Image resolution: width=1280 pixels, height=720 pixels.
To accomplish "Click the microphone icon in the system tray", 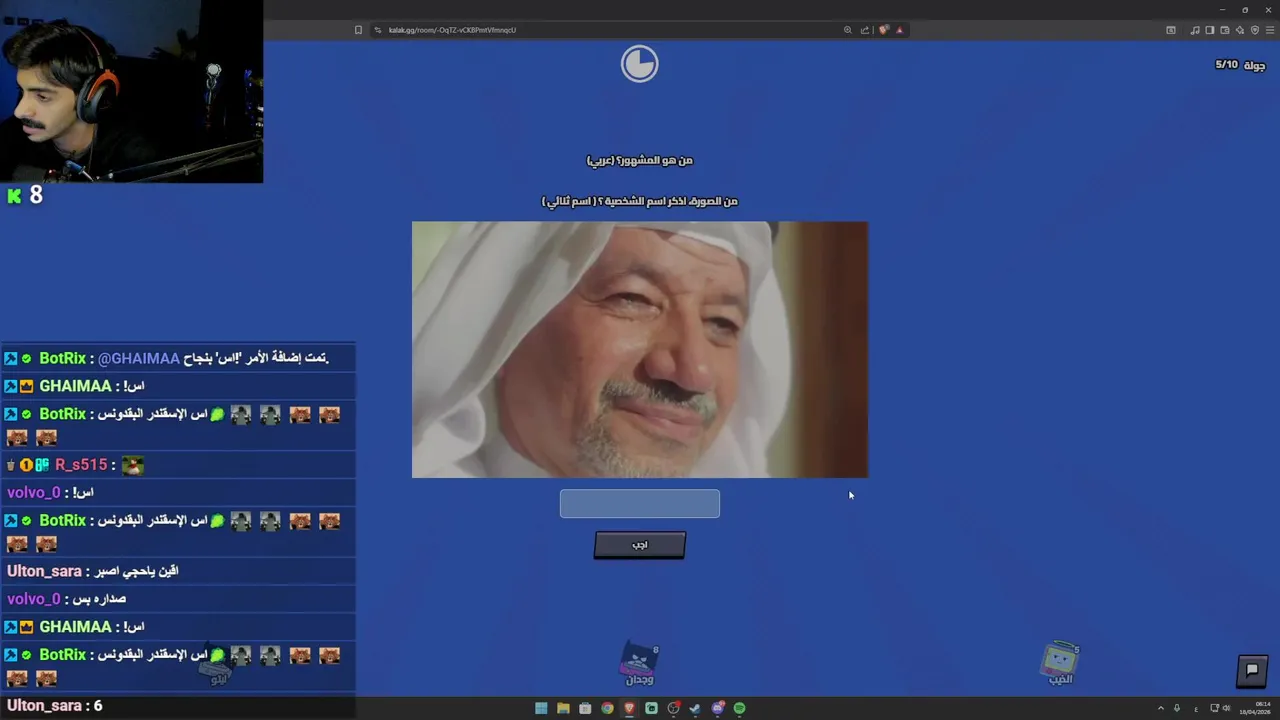I will click(1177, 708).
